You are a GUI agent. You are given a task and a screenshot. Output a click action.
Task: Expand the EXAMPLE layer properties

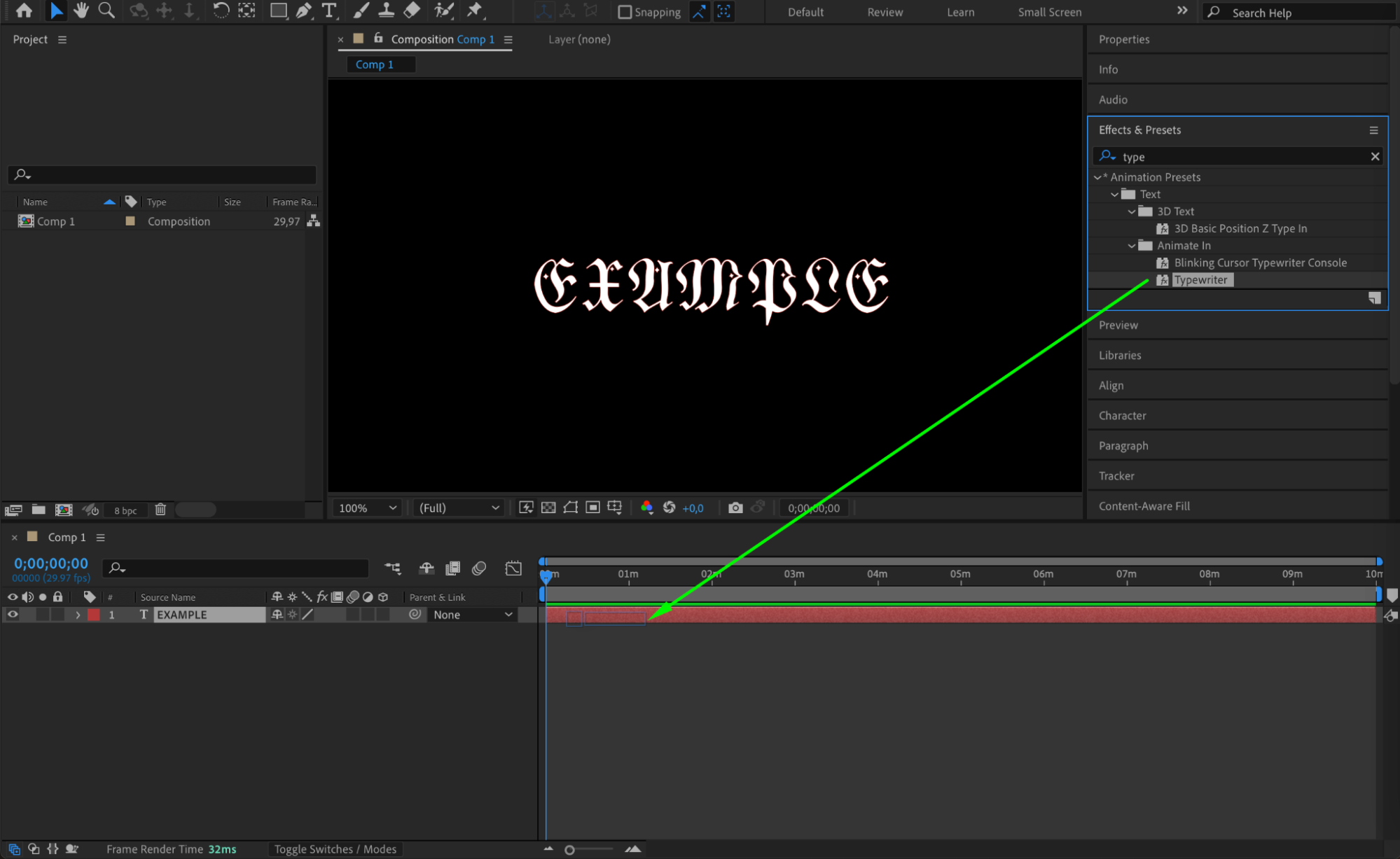pyautogui.click(x=78, y=615)
